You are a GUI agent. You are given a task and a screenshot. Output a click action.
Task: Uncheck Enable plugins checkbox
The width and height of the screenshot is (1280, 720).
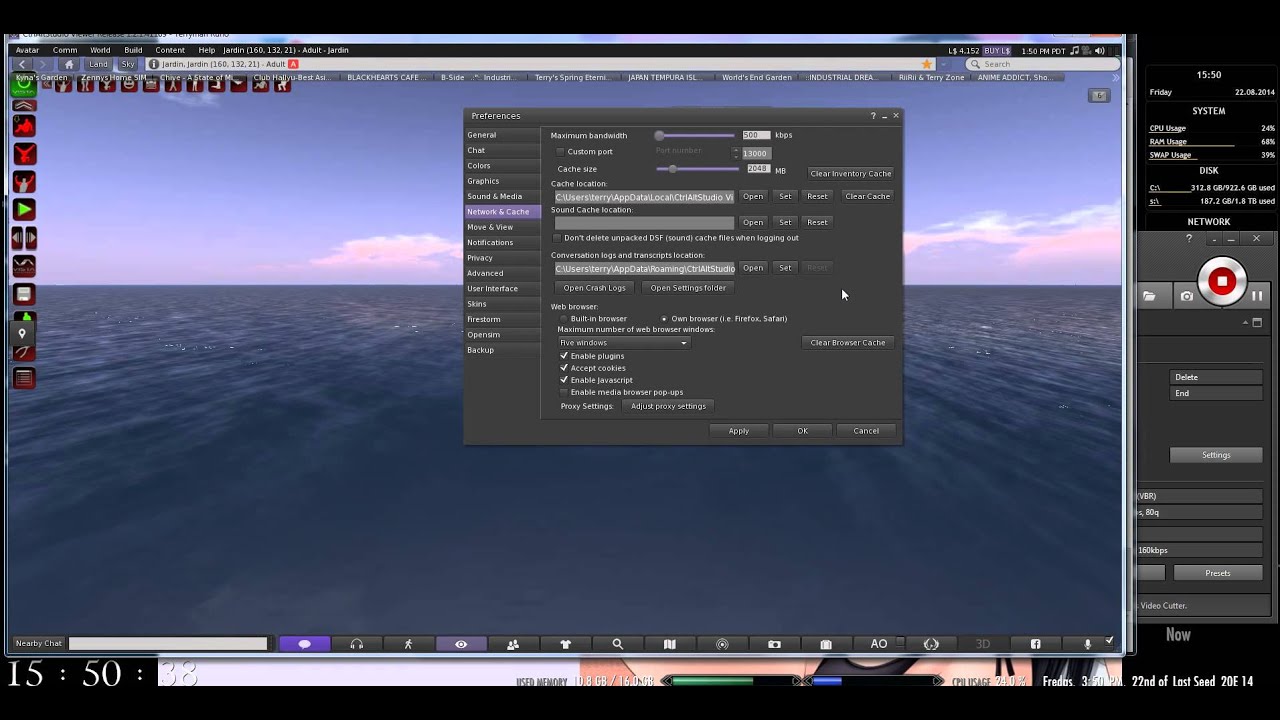click(x=564, y=356)
